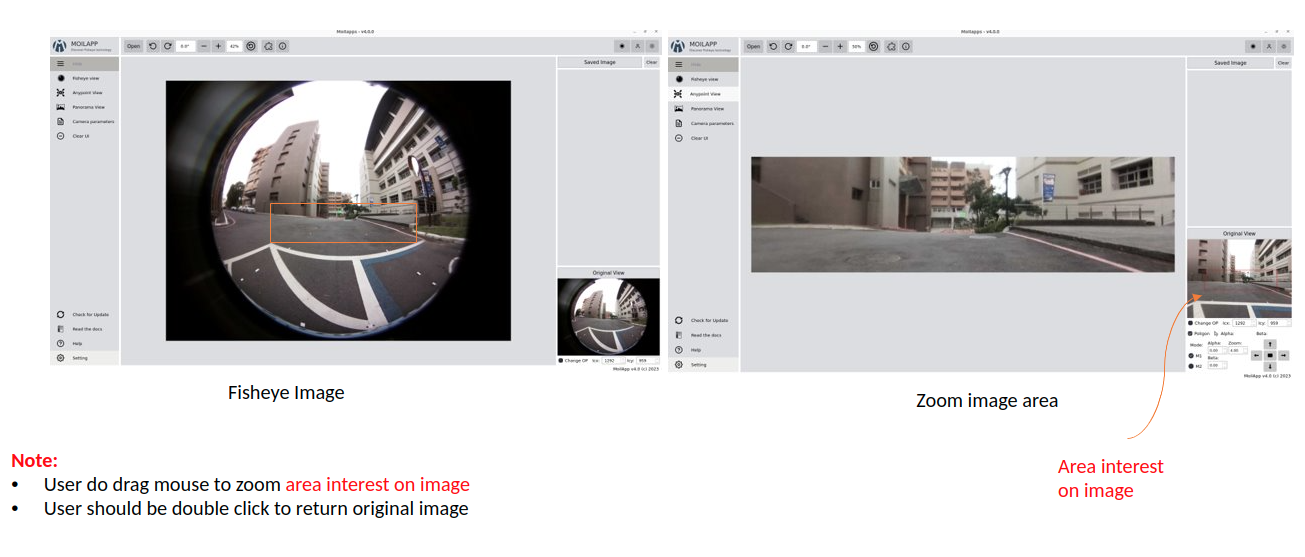Move anypoint view left with arrow button
The width and height of the screenshot is (1305, 557).
tap(1257, 355)
